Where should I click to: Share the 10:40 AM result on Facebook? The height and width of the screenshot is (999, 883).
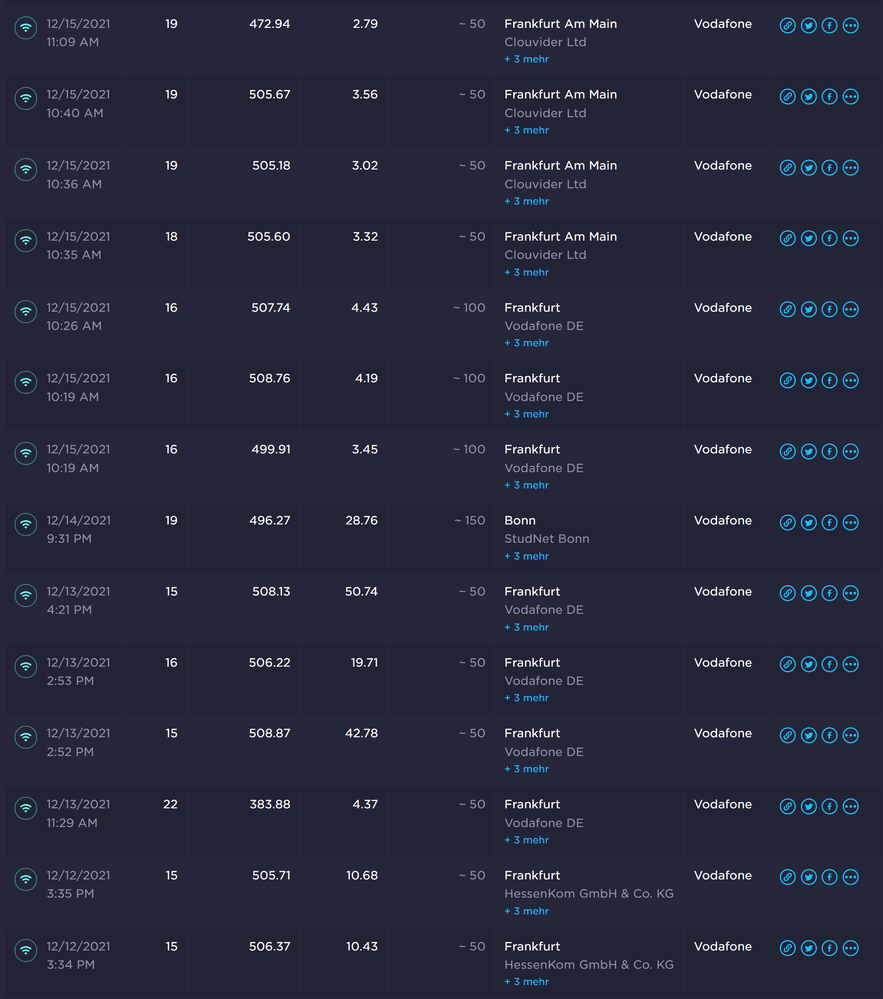click(x=829, y=97)
